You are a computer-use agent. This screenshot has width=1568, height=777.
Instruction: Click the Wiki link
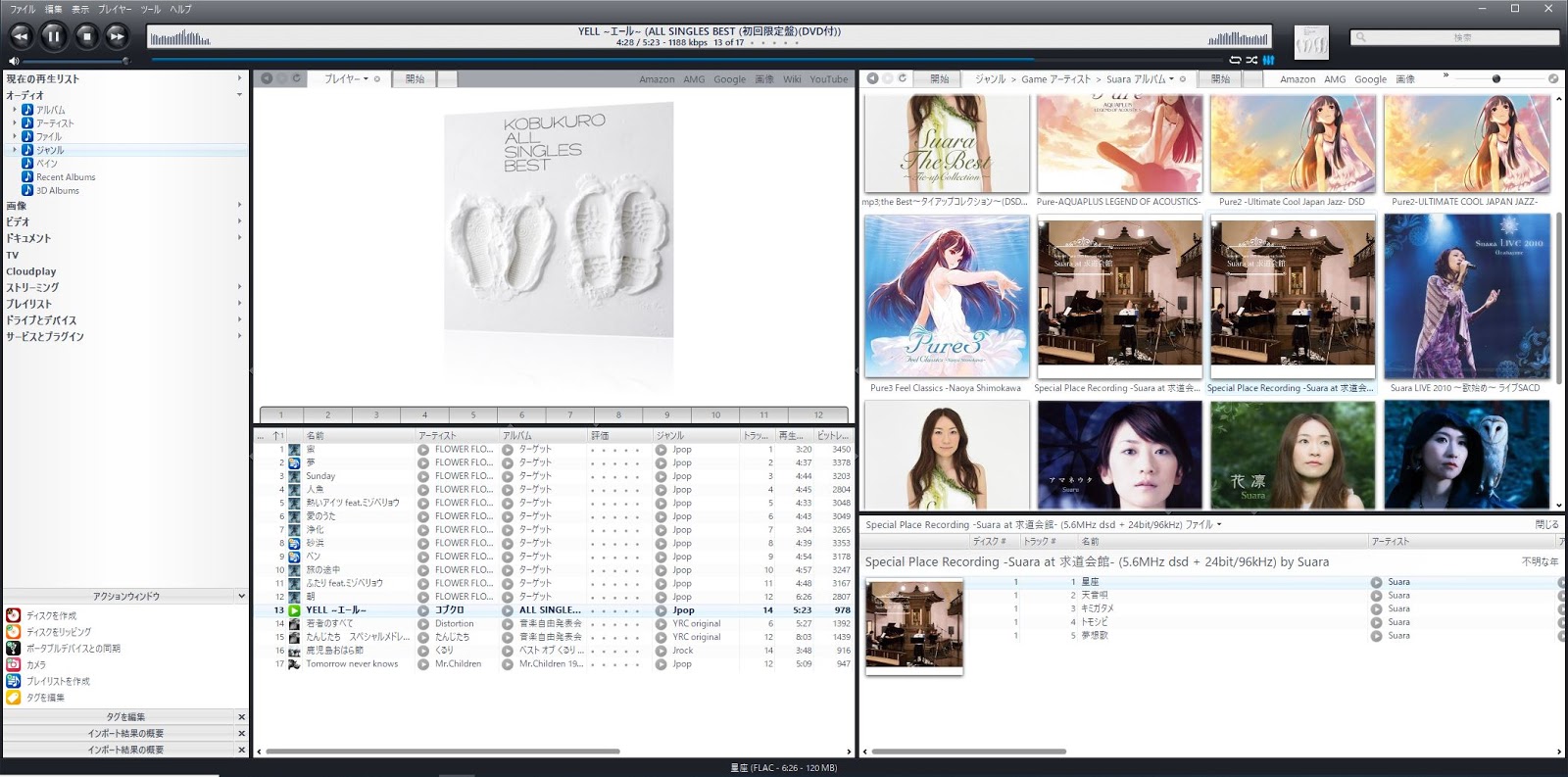(x=792, y=79)
